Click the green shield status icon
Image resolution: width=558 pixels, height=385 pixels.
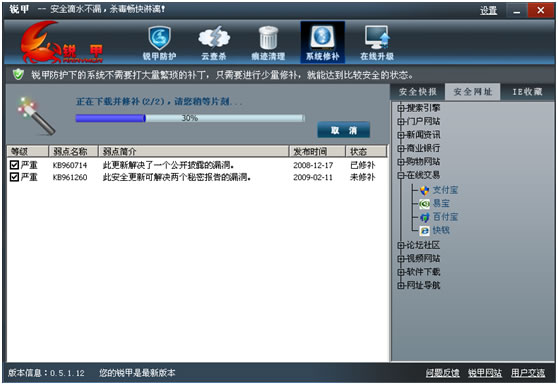click(18, 74)
